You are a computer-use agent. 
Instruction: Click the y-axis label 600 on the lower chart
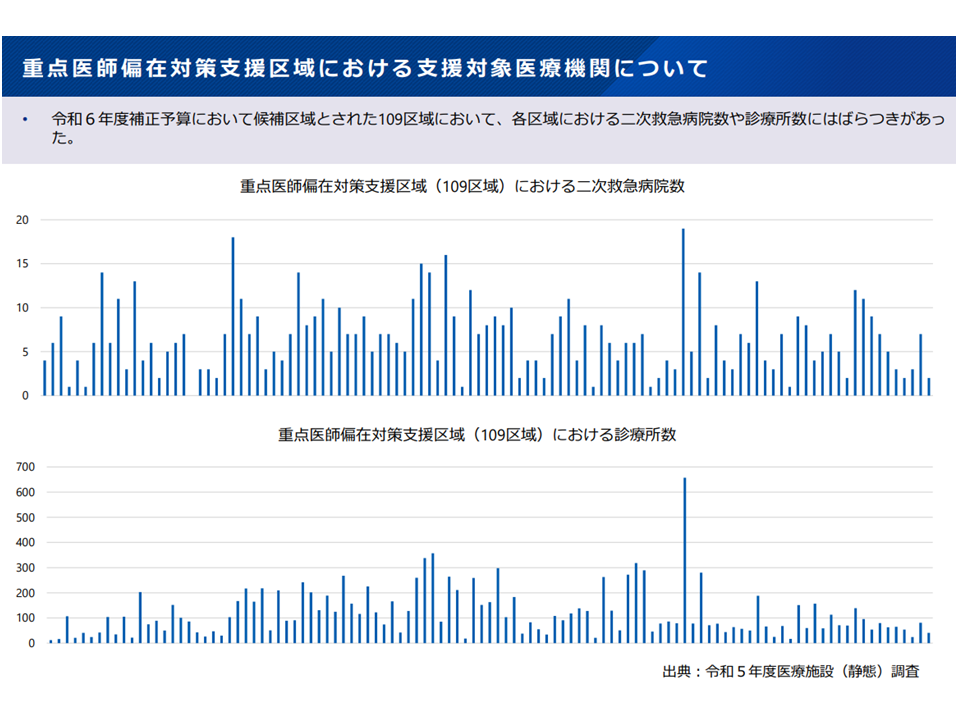click(24, 492)
